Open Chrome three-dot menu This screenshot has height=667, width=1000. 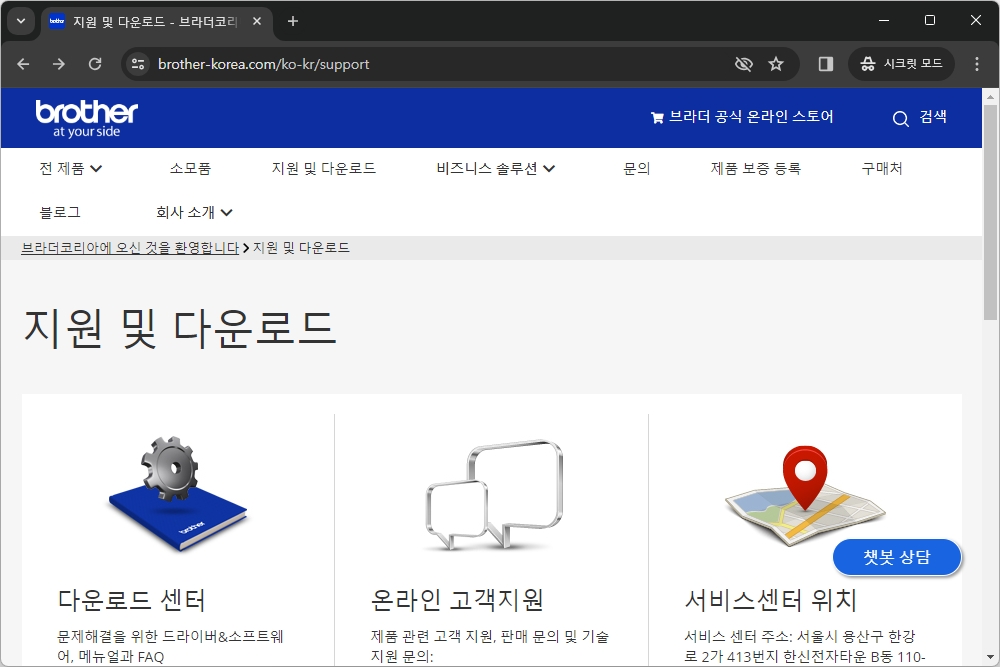pos(976,64)
